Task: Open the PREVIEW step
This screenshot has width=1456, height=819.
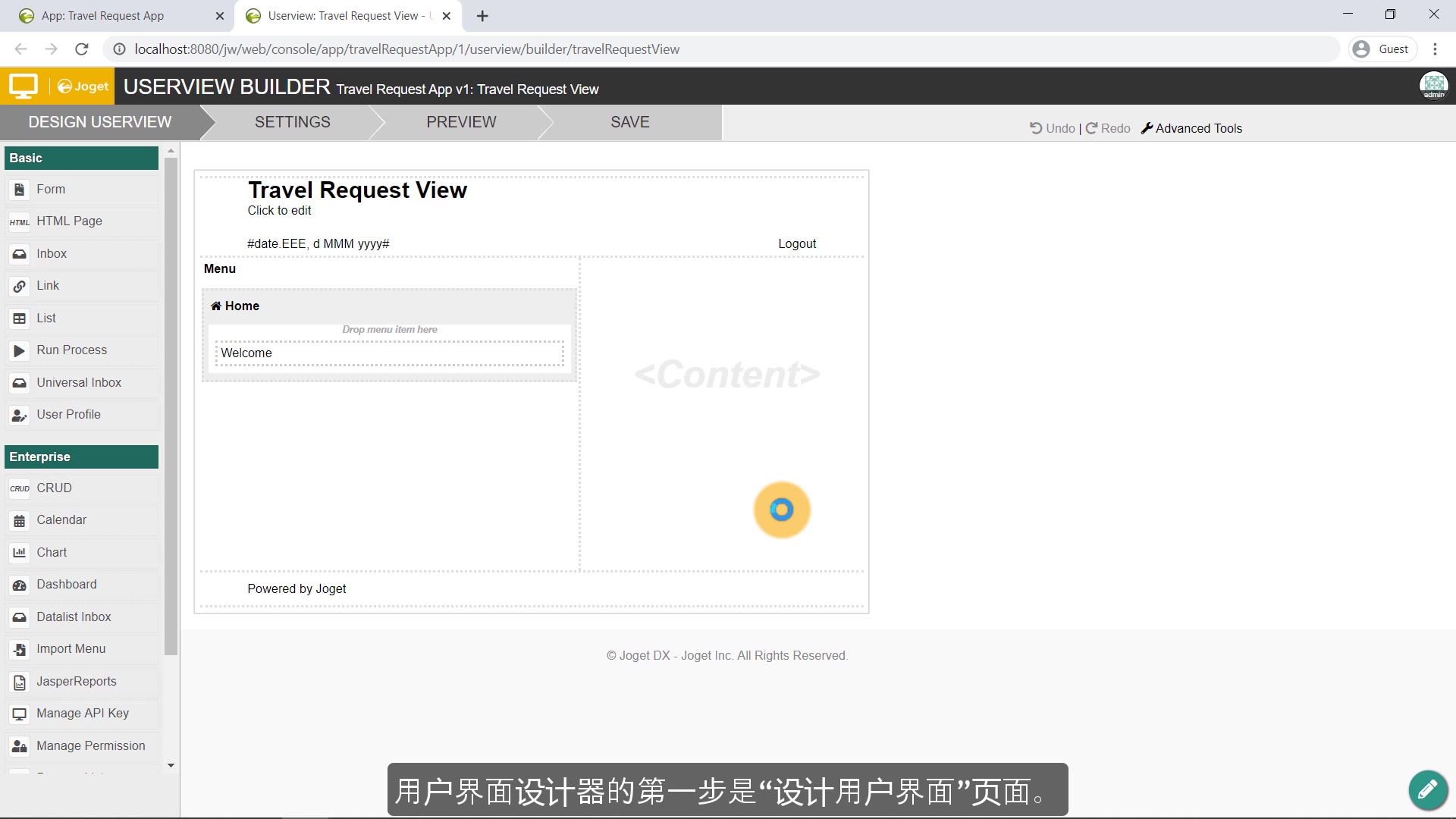Action: 461,122
